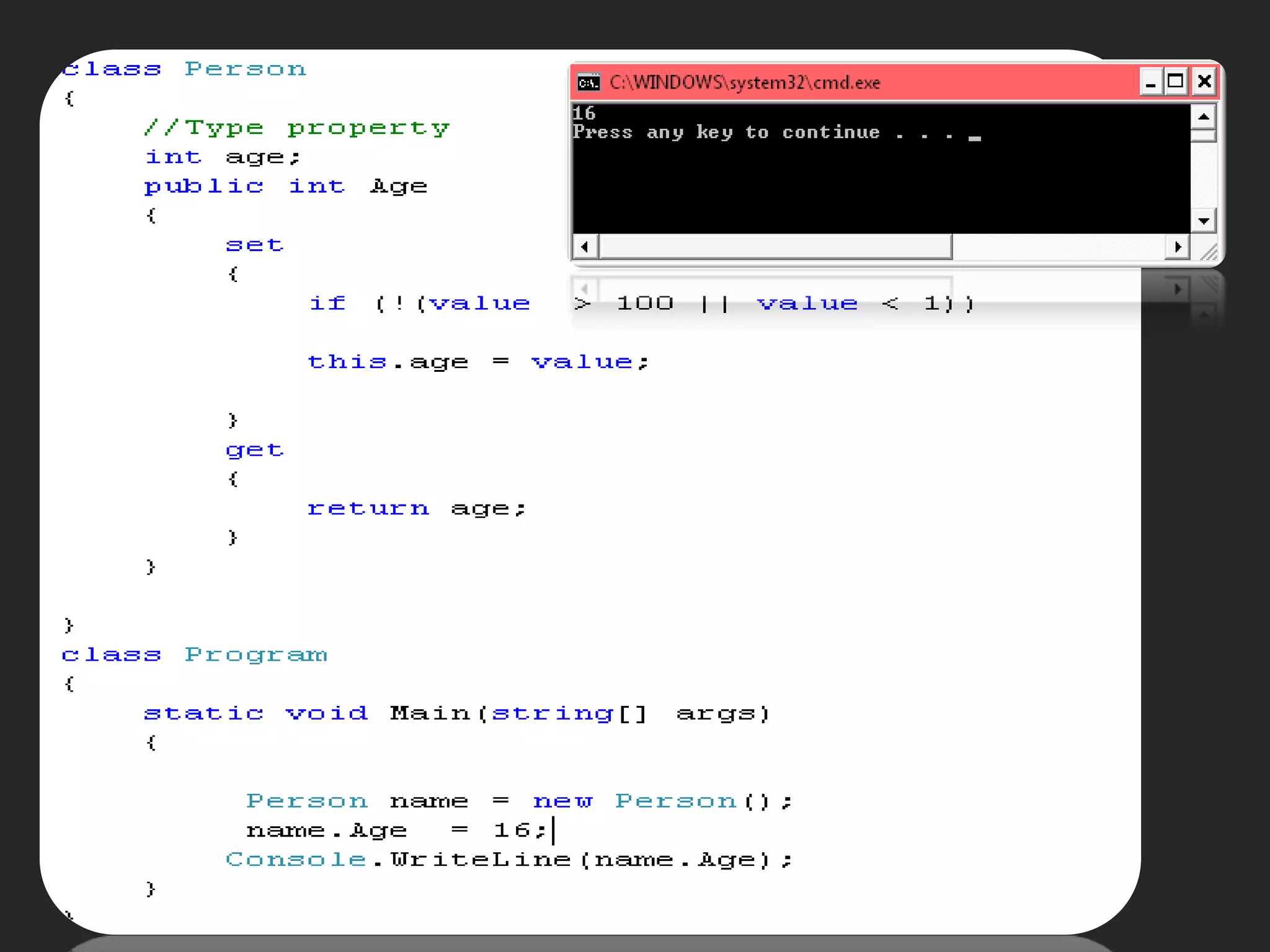
Task: Click the '16' output in the console
Action: click(x=584, y=113)
